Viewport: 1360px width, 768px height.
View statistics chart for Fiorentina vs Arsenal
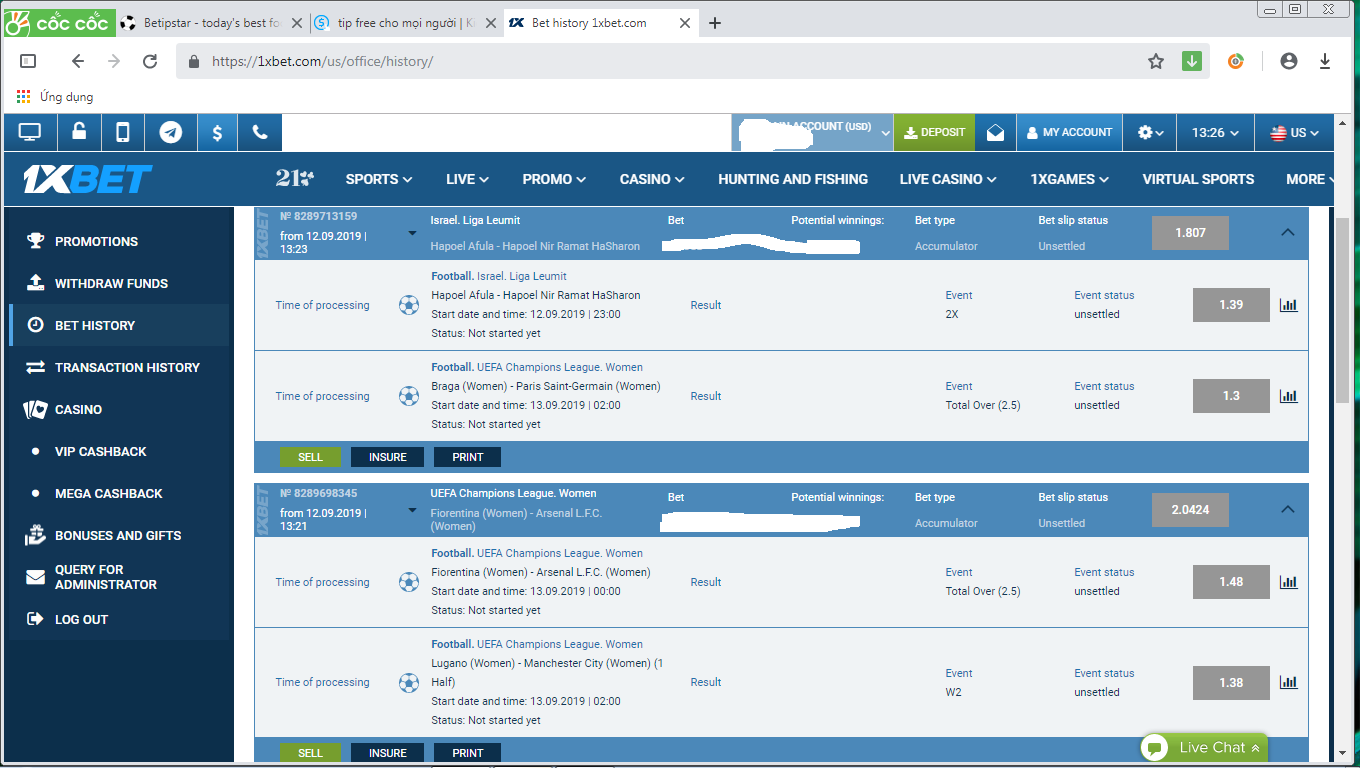click(x=1288, y=582)
